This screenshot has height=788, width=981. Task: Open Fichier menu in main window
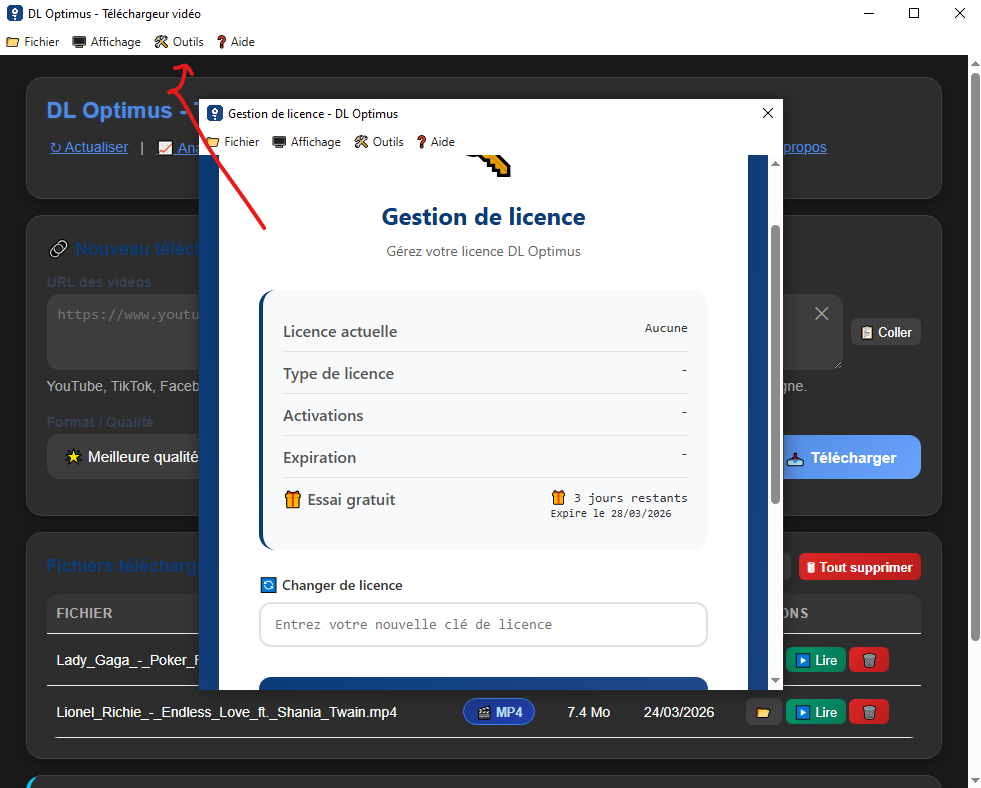click(x=33, y=42)
